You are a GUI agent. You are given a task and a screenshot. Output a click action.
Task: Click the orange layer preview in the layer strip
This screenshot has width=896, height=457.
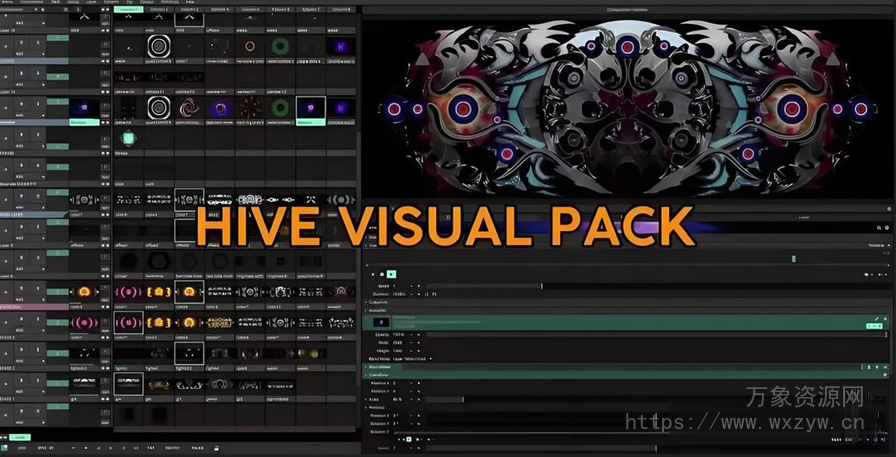[84, 292]
